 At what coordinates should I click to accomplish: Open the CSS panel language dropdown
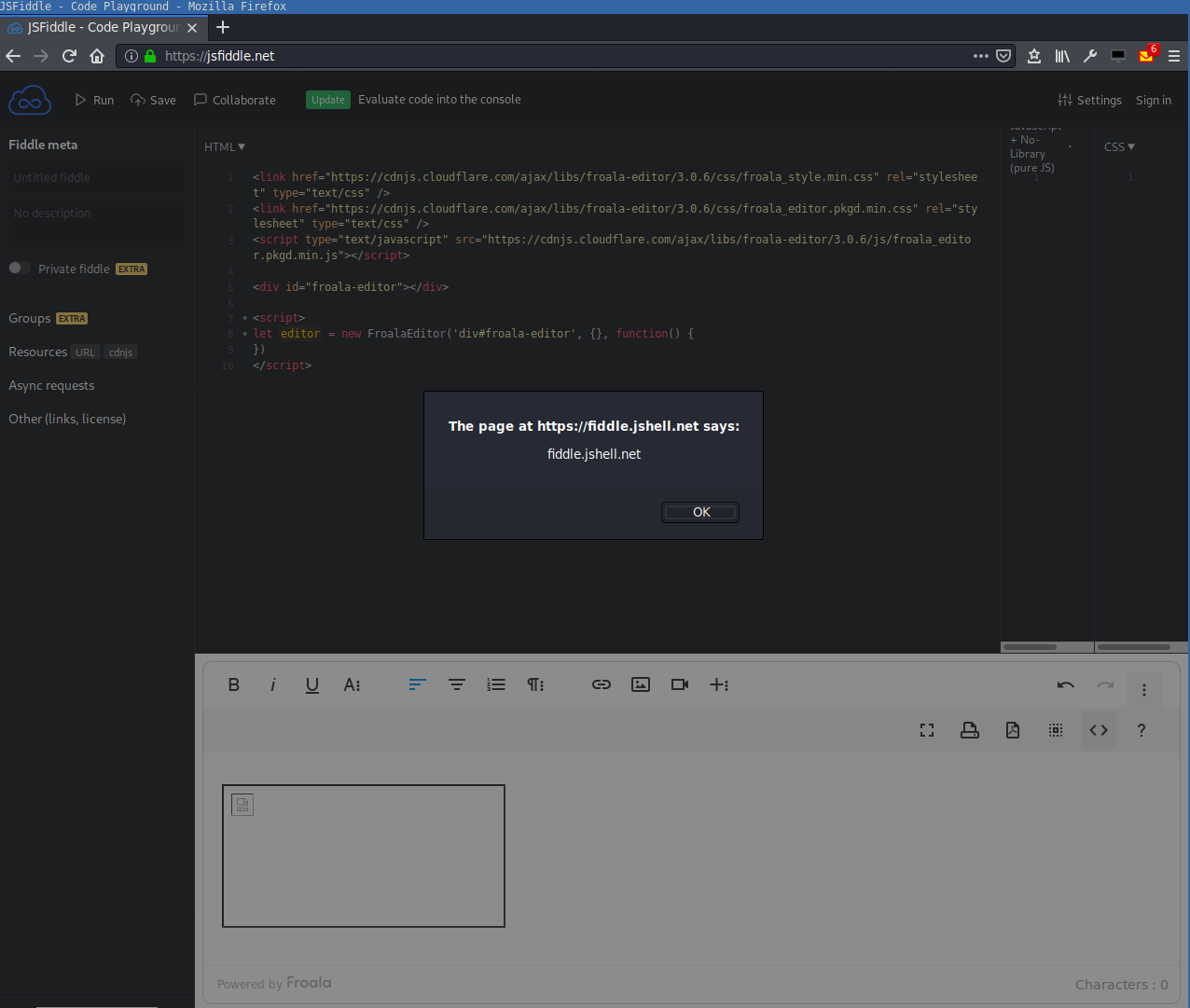[1118, 146]
